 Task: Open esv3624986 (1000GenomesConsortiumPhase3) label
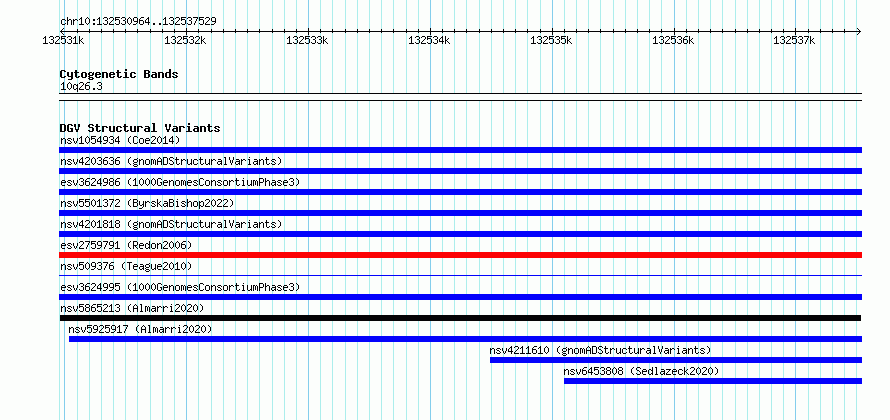pyautogui.click(x=180, y=182)
